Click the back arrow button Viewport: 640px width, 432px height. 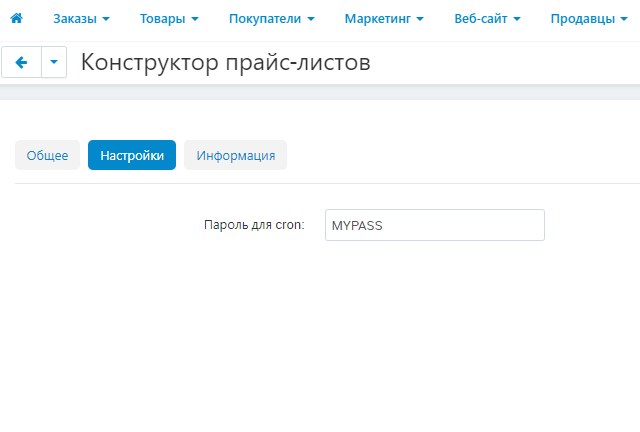(21, 63)
